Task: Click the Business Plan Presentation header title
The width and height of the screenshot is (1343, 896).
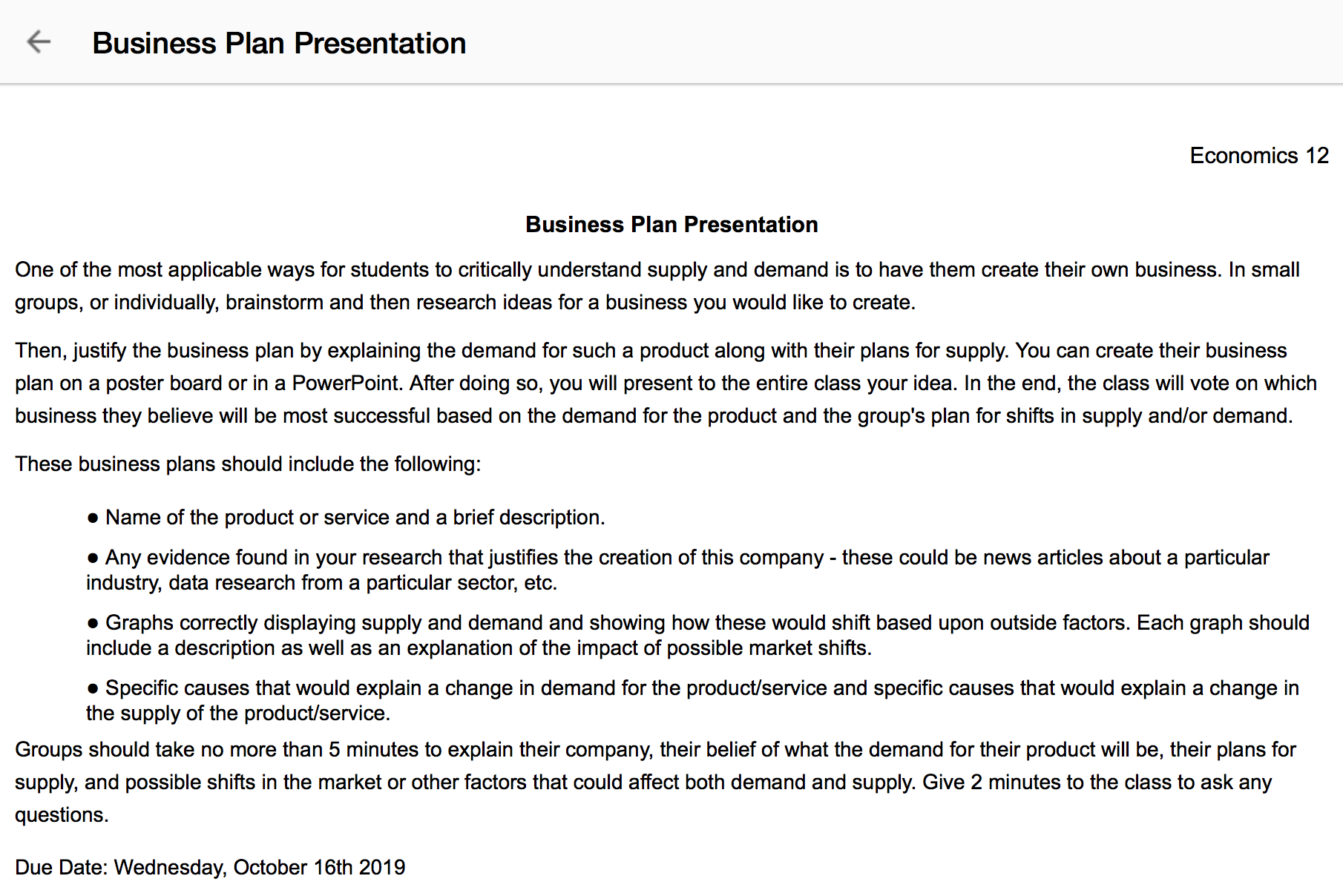Action: pos(279,43)
